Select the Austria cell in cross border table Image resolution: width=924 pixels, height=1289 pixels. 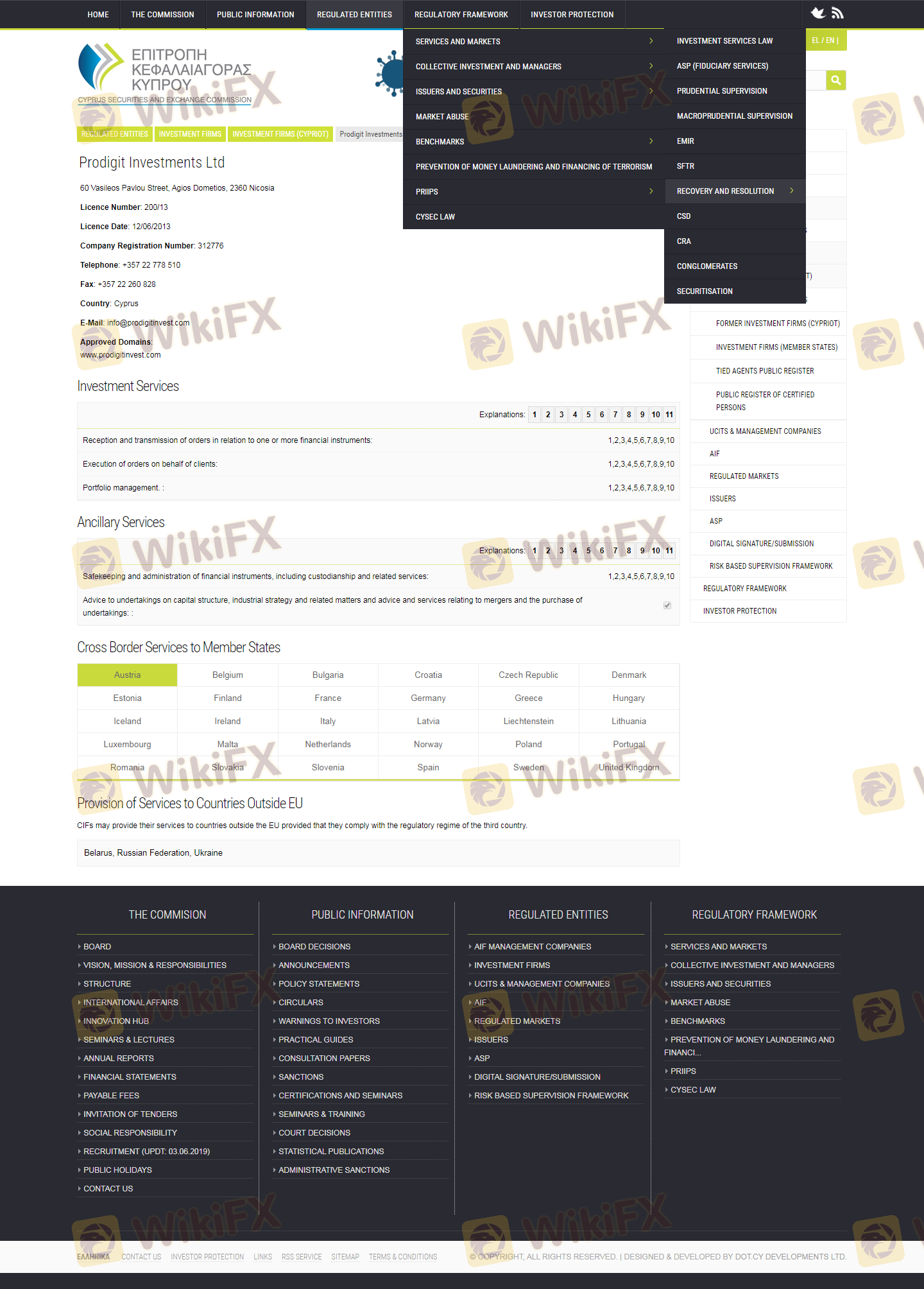click(127, 675)
